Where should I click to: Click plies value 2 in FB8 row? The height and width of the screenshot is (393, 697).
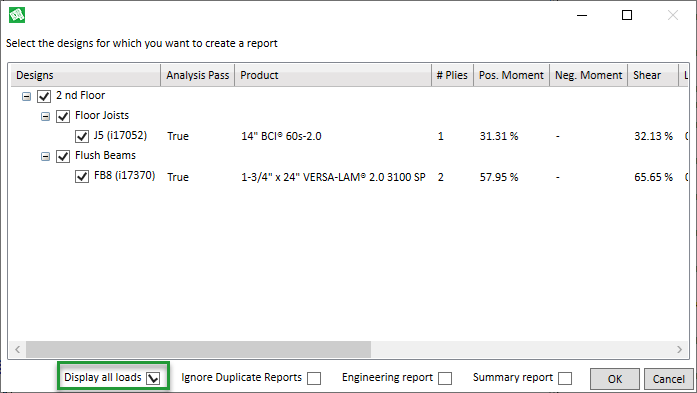click(441, 177)
